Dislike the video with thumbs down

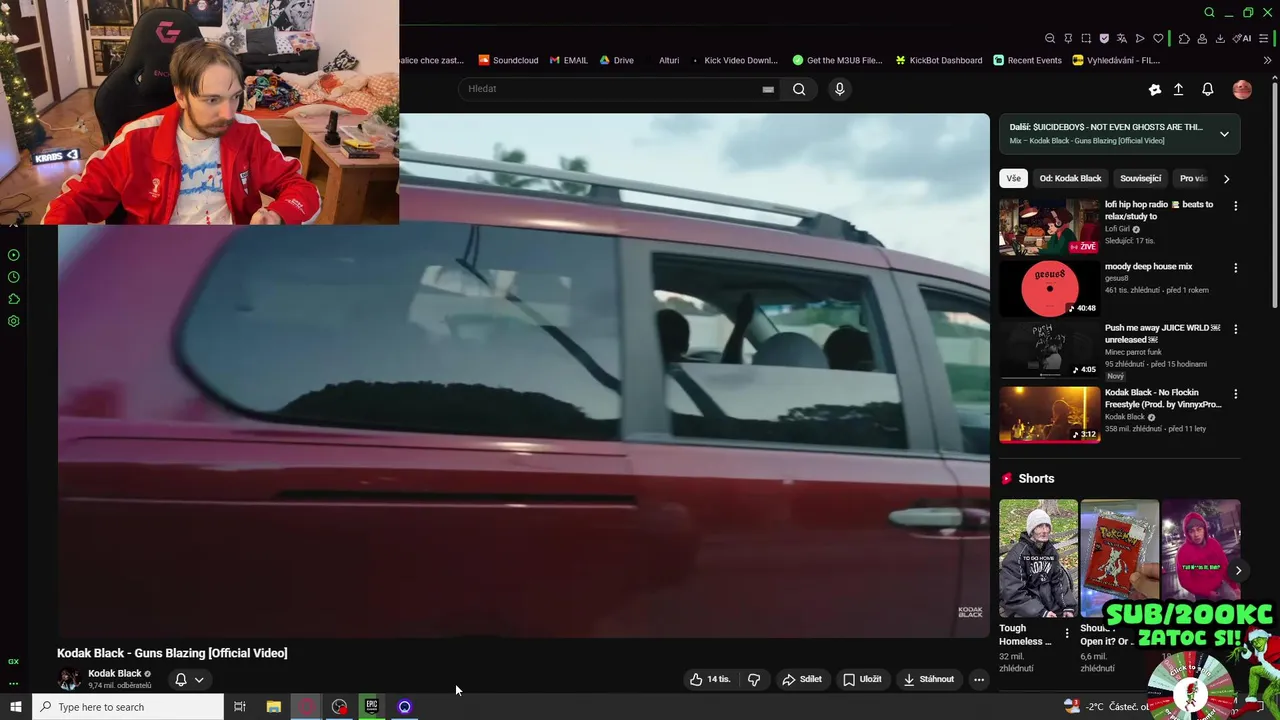754,679
